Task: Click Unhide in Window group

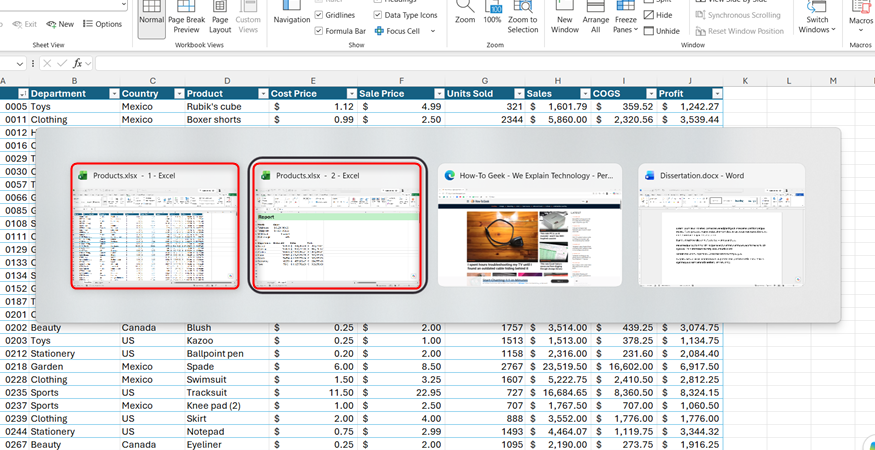Action: click(662, 31)
